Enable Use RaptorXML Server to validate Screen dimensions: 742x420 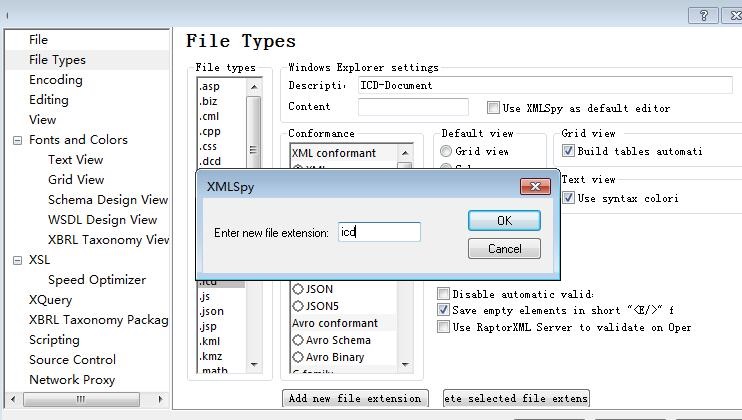443,326
